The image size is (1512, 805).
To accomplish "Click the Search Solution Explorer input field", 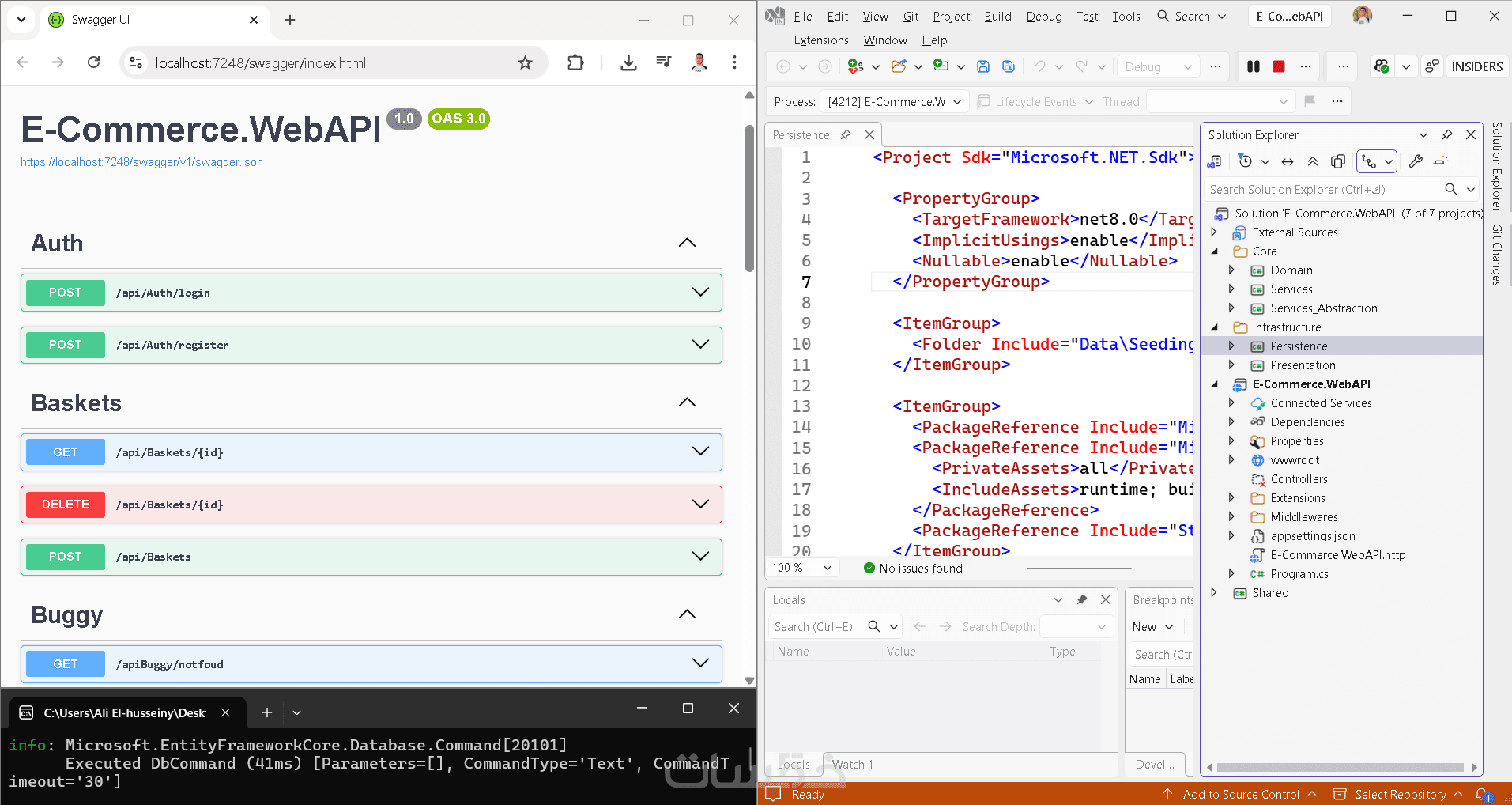I will point(1322,189).
